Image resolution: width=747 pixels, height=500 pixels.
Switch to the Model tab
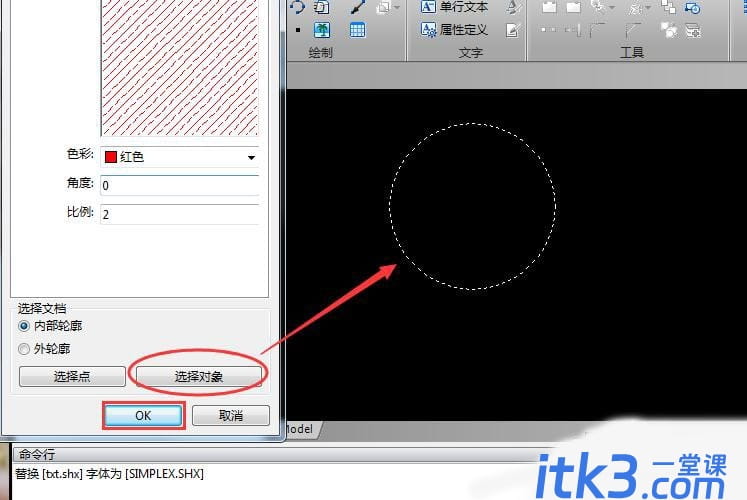pos(301,429)
